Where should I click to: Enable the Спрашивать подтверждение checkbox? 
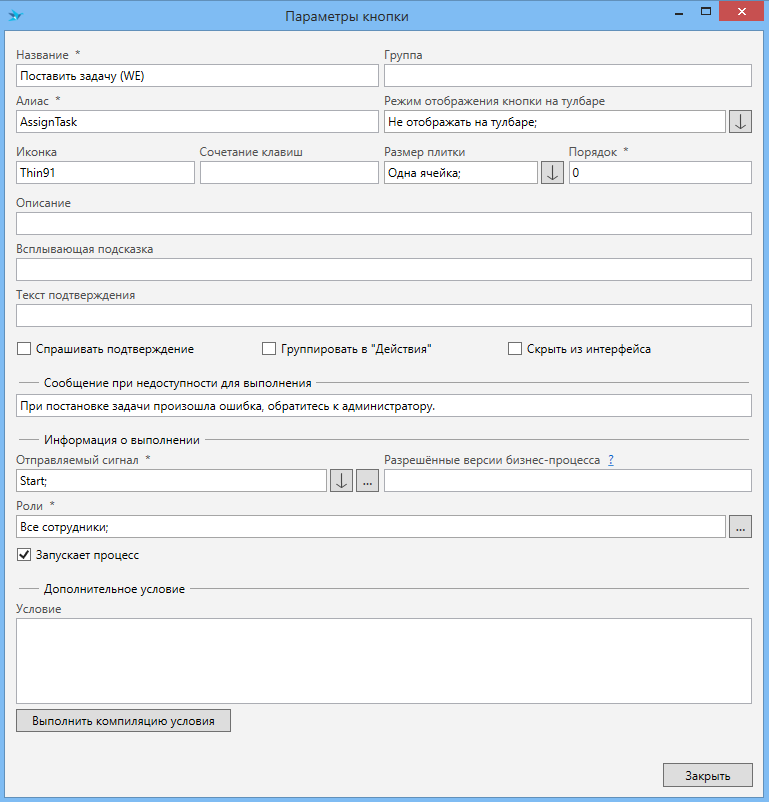(x=25, y=349)
